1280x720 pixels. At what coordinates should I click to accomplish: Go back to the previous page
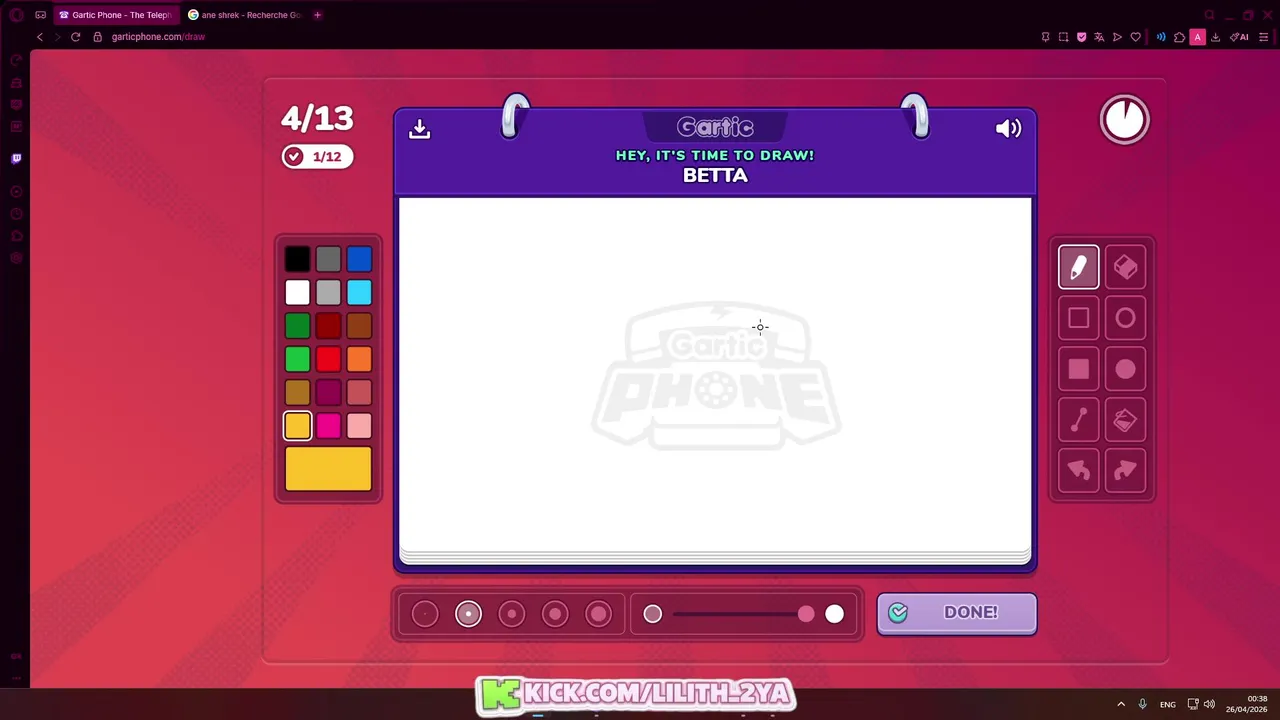point(40,37)
